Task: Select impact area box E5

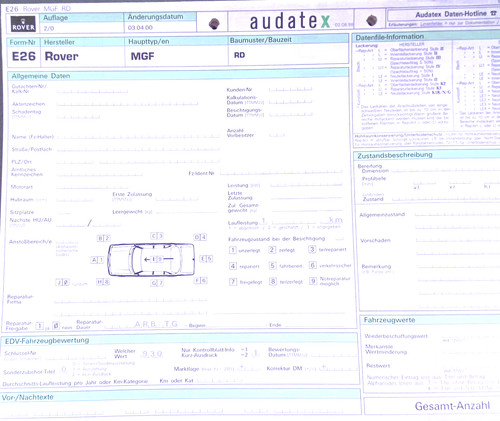Action: (x=206, y=259)
